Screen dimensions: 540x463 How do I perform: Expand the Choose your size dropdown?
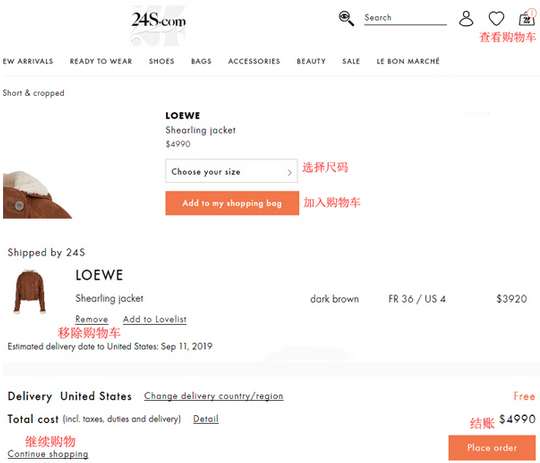pyautogui.click(x=231, y=171)
